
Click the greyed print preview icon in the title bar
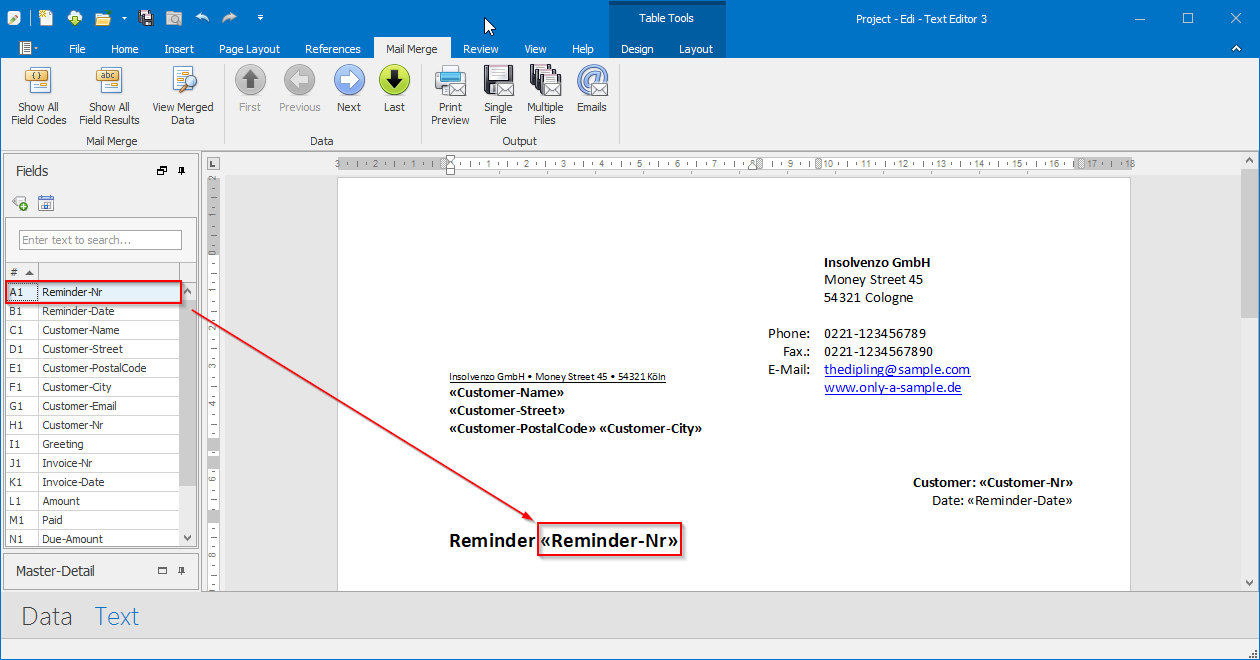click(x=174, y=18)
